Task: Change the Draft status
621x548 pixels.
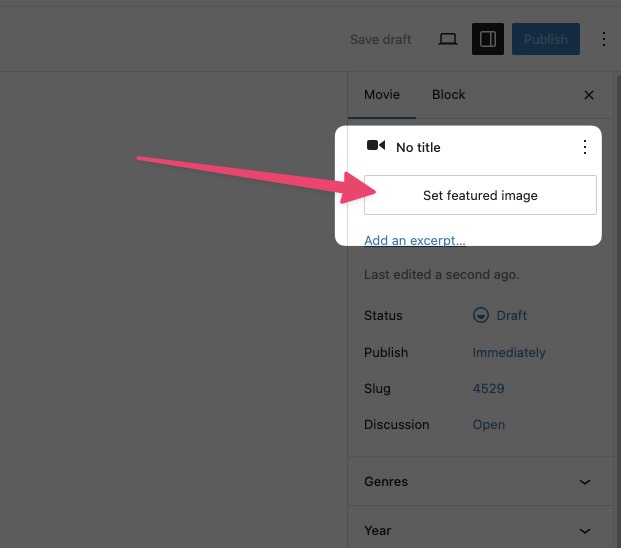Action: point(511,315)
